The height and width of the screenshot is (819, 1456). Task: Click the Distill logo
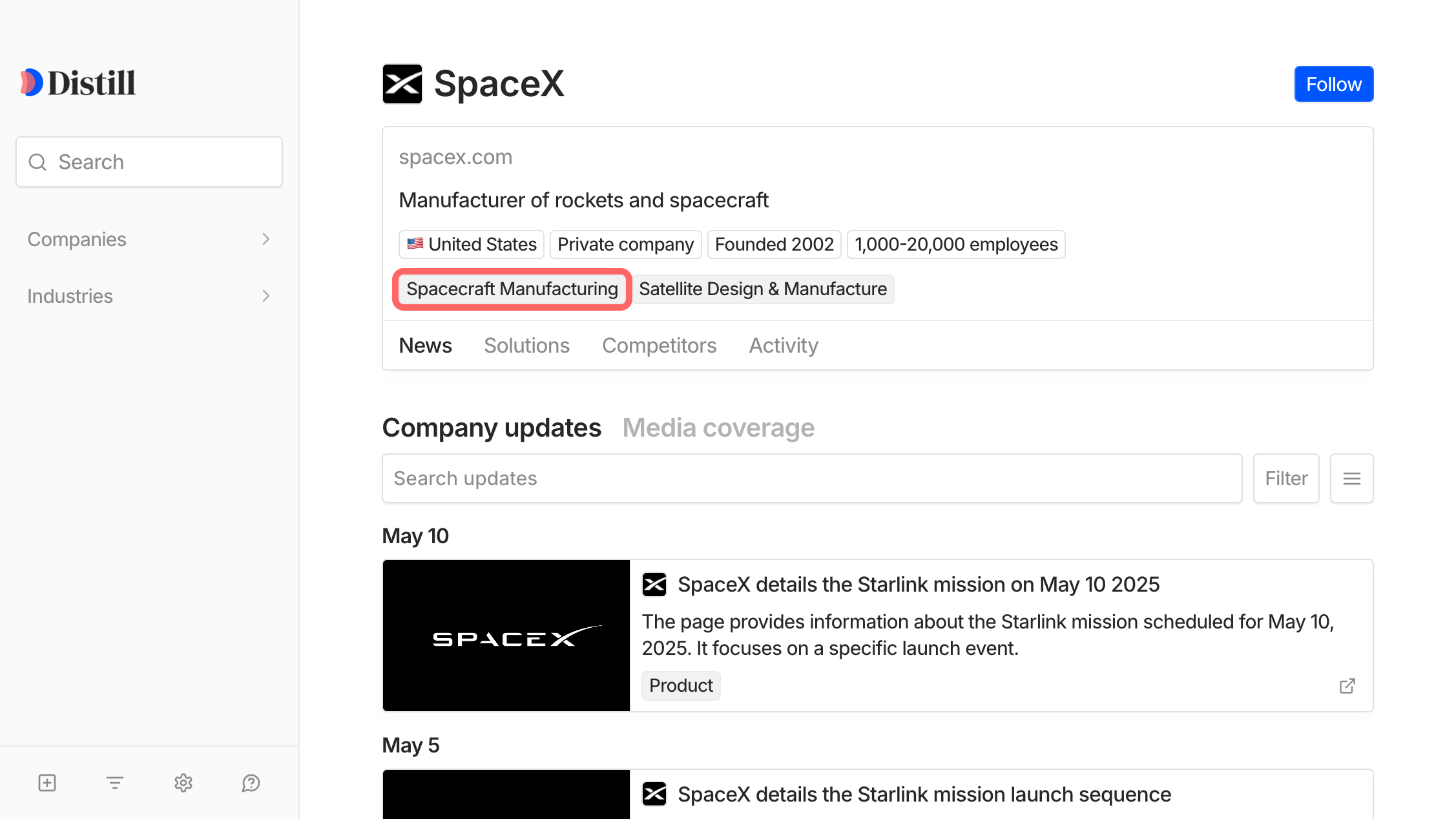[x=78, y=82]
